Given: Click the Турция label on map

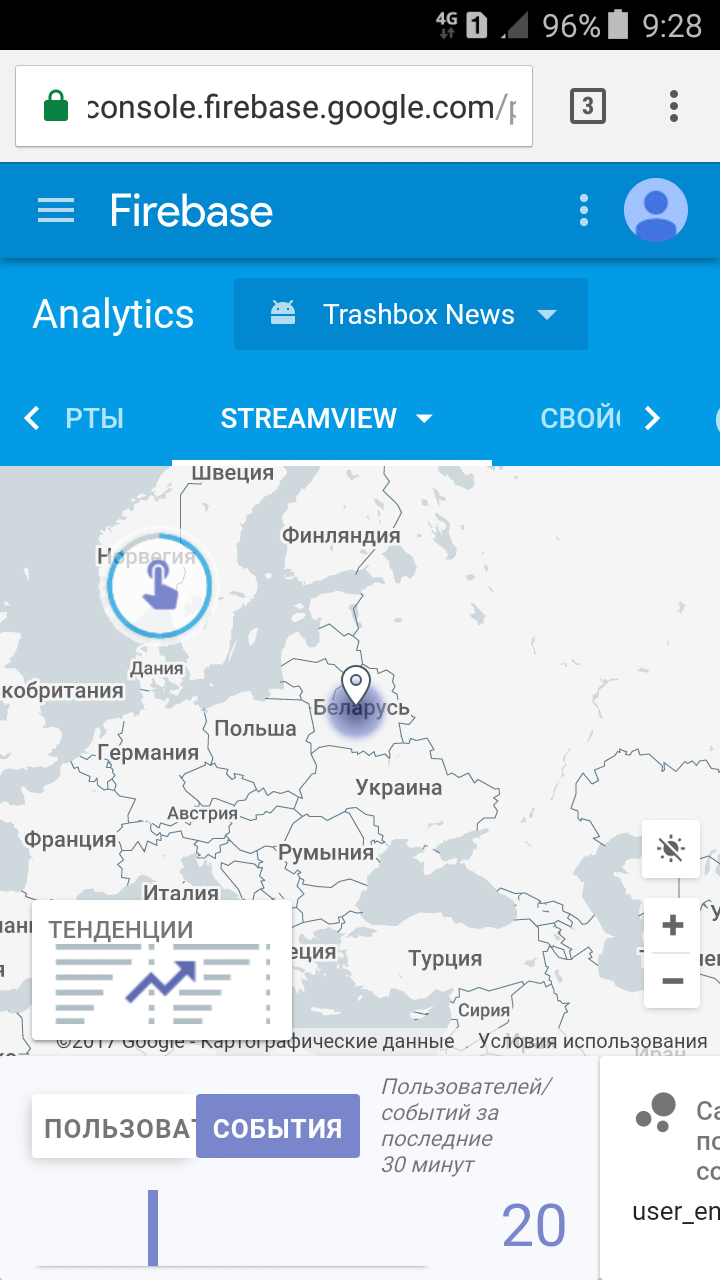Looking at the screenshot, I should 445,959.
